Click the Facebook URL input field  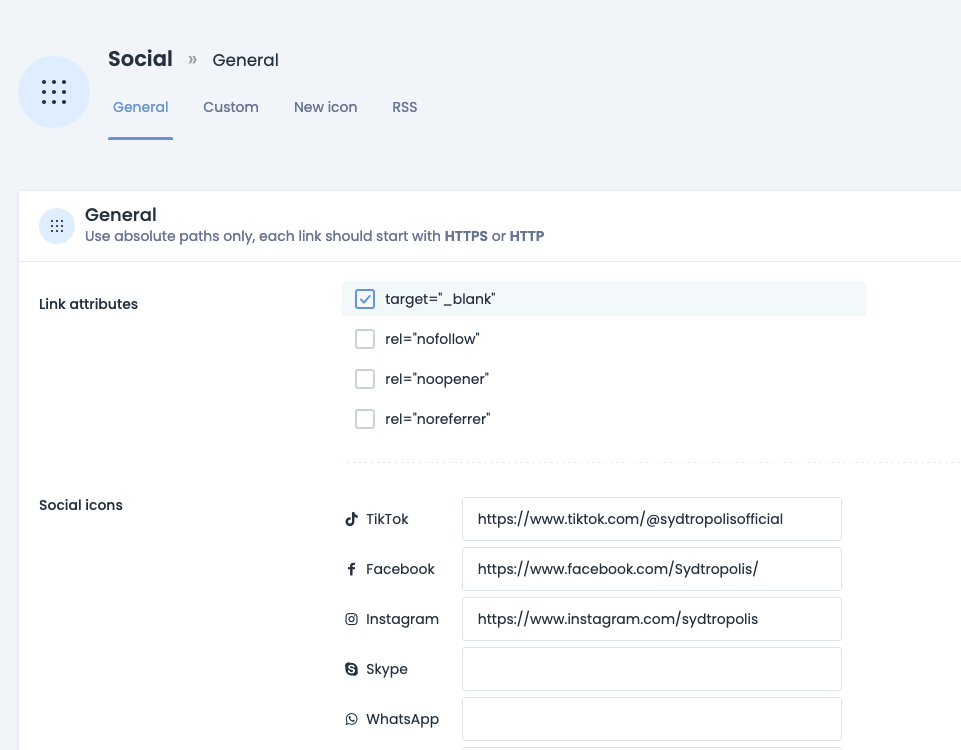click(651, 569)
